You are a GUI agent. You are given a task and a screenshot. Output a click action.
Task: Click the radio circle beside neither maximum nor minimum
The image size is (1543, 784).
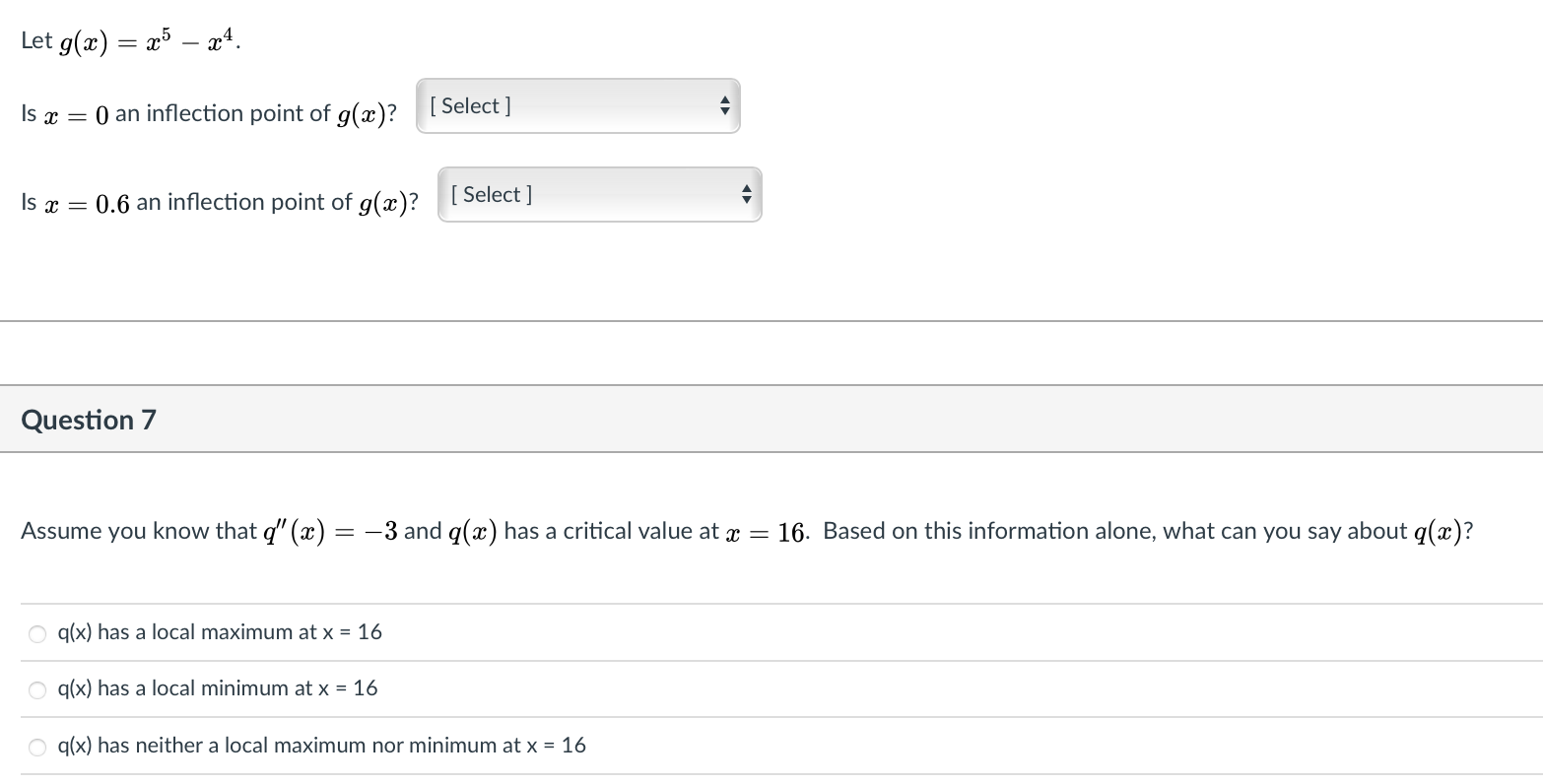click(36, 747)
